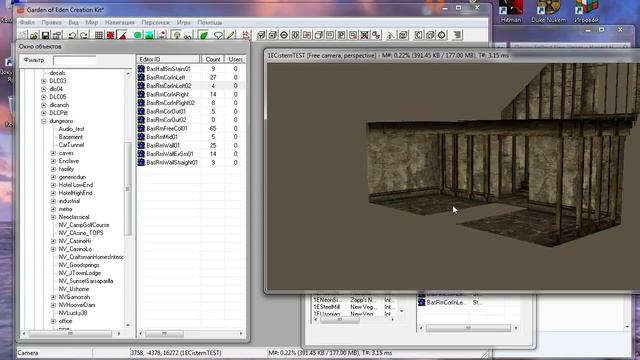Click the last toolbar icon with stacked lines

tap(457, 35)
